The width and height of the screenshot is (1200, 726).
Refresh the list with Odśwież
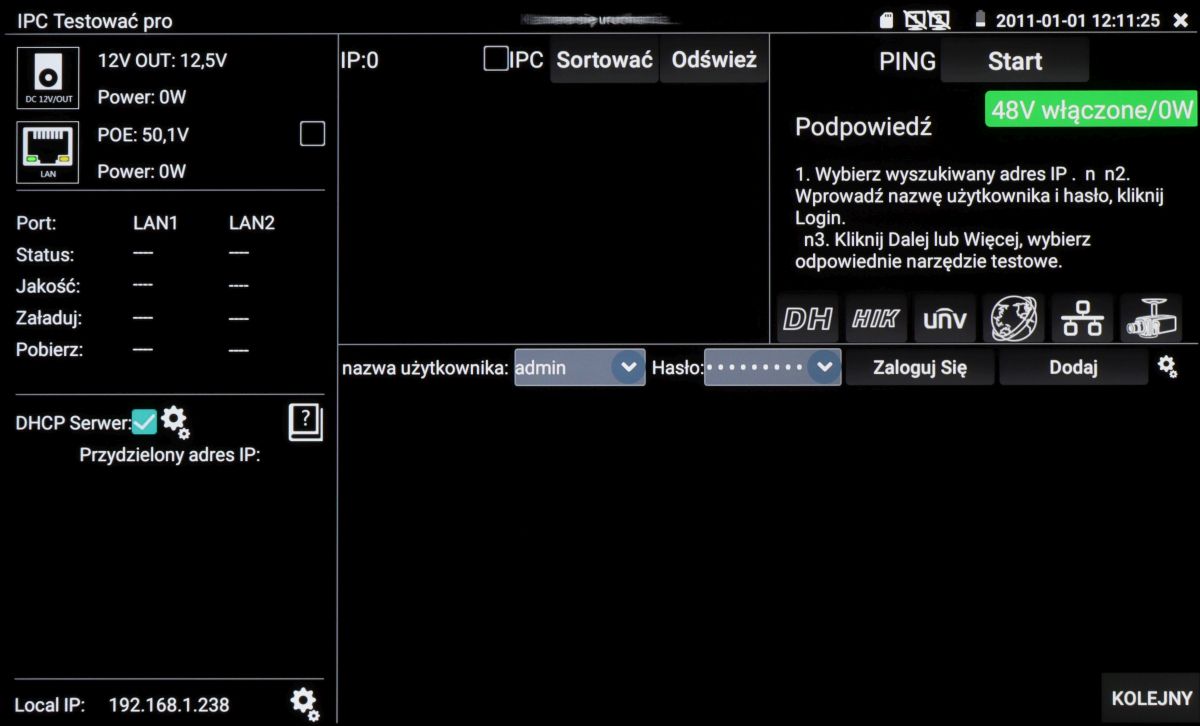(714, 60)
